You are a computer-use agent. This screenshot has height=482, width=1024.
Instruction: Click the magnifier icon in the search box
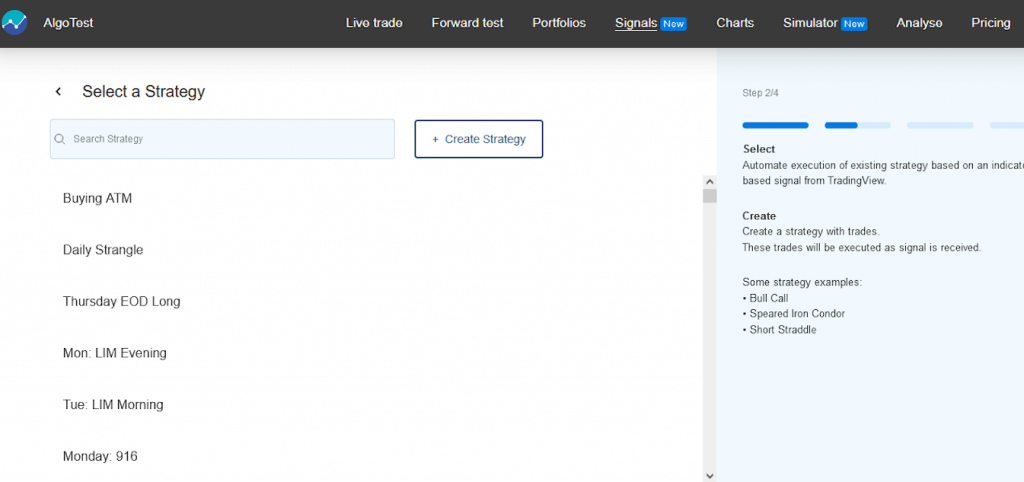click(x=61, y=139)
